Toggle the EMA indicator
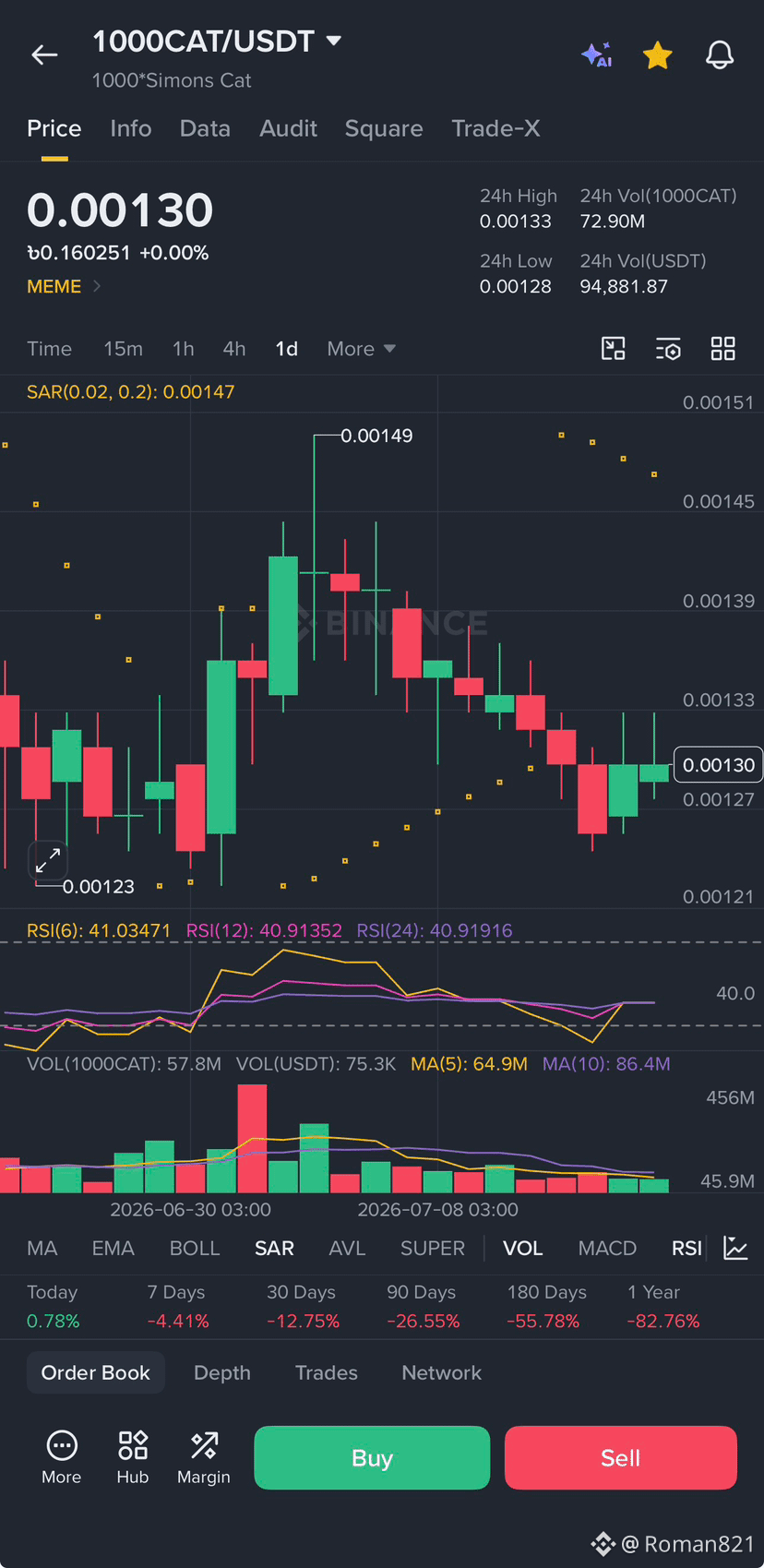The height and width of the screenshot is (1568, 764). 113,1249
